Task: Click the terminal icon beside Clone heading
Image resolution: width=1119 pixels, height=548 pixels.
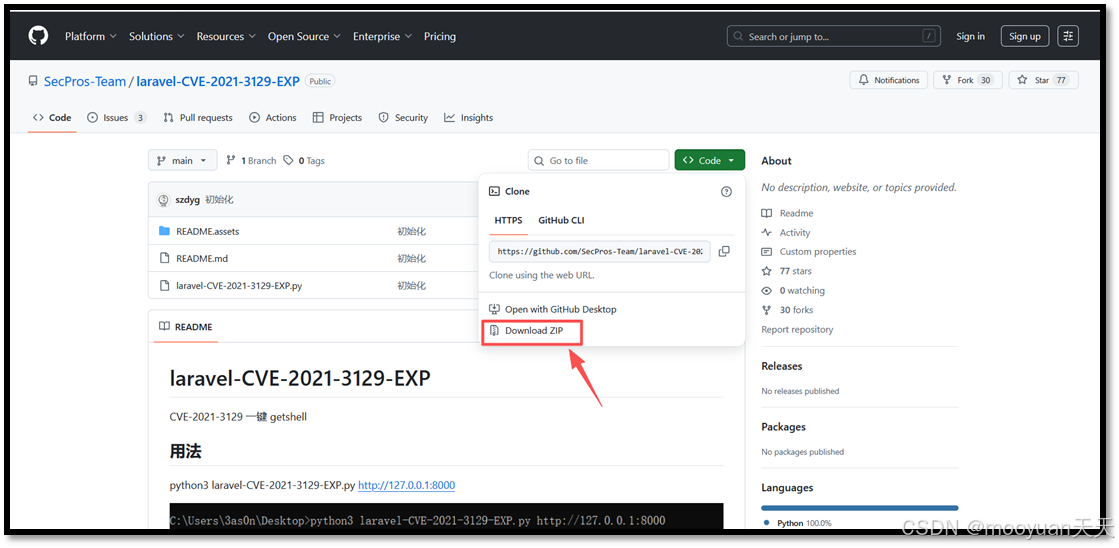Action: (x=494, y=191)
